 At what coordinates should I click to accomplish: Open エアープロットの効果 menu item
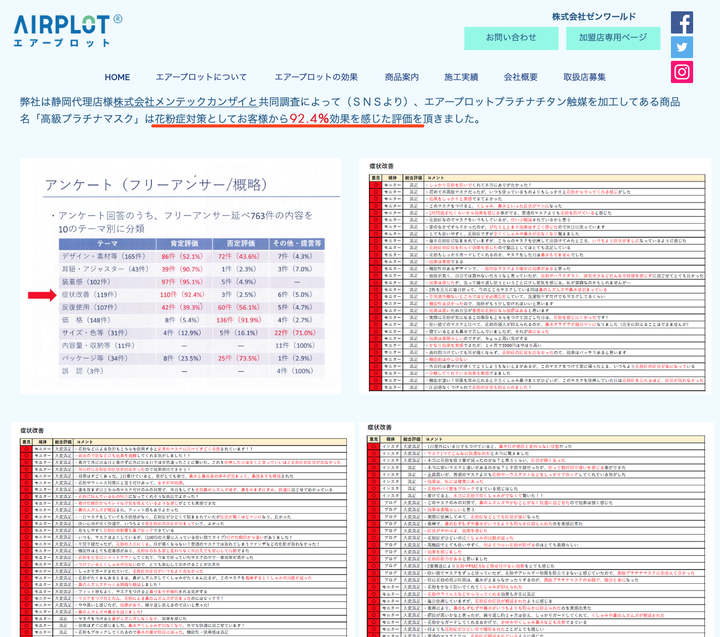click(316, 77)
